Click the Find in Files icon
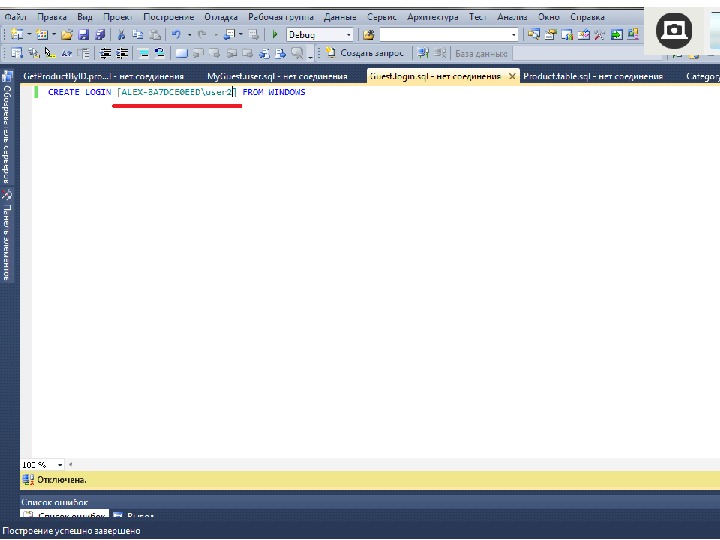Image resolution: width=720 pixels, height=540 pixels. coord(368,34)
